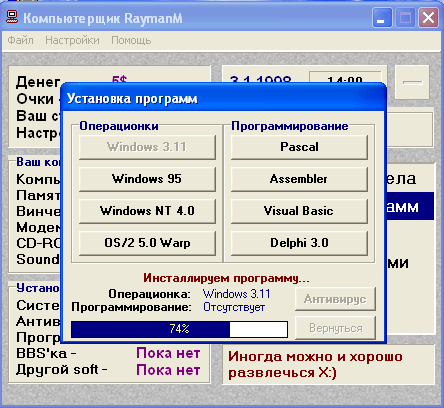This screenshot has height=408, width=444.
Task: Click the Денег label
Action: tap(38, 82)
